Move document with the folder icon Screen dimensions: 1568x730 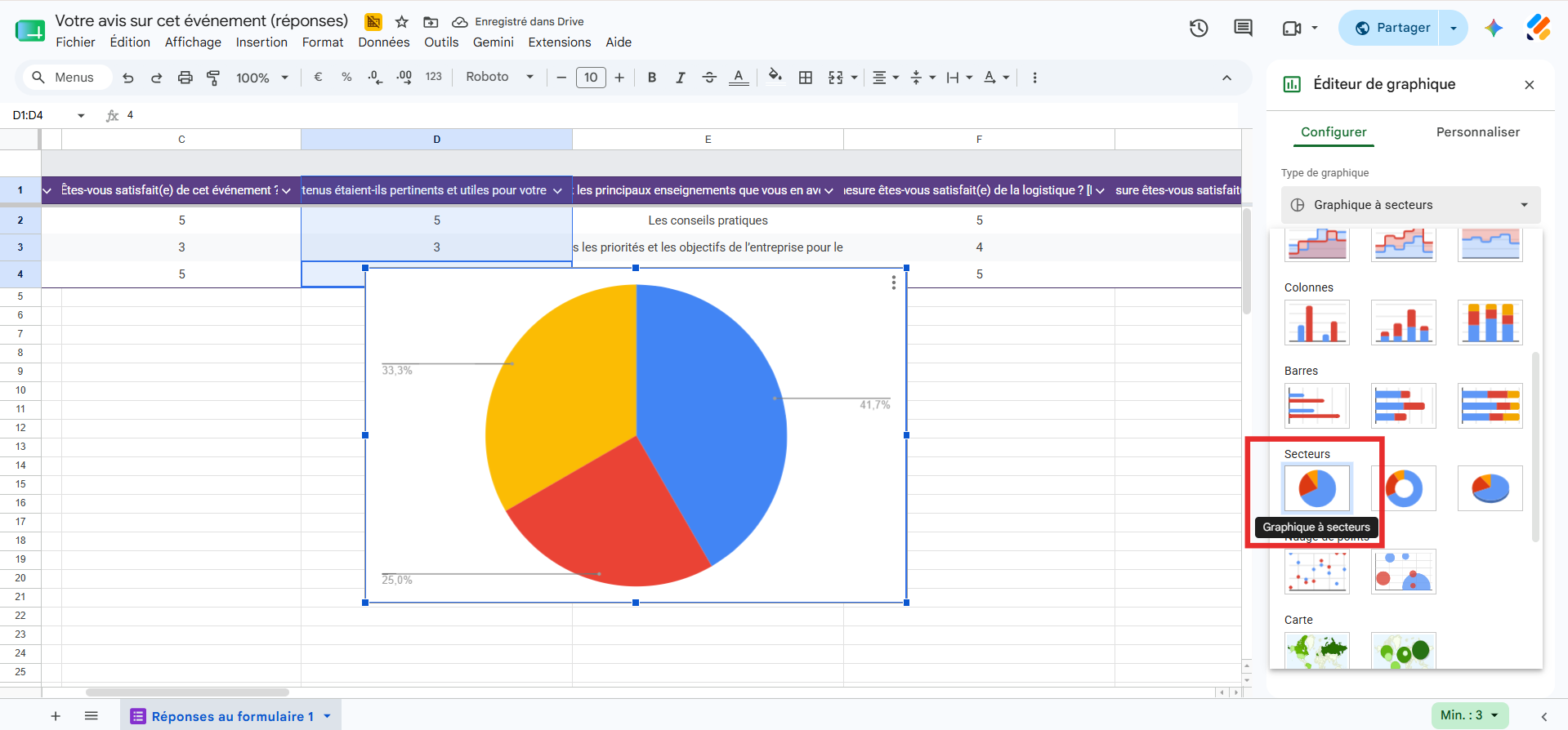coord(431,22)
